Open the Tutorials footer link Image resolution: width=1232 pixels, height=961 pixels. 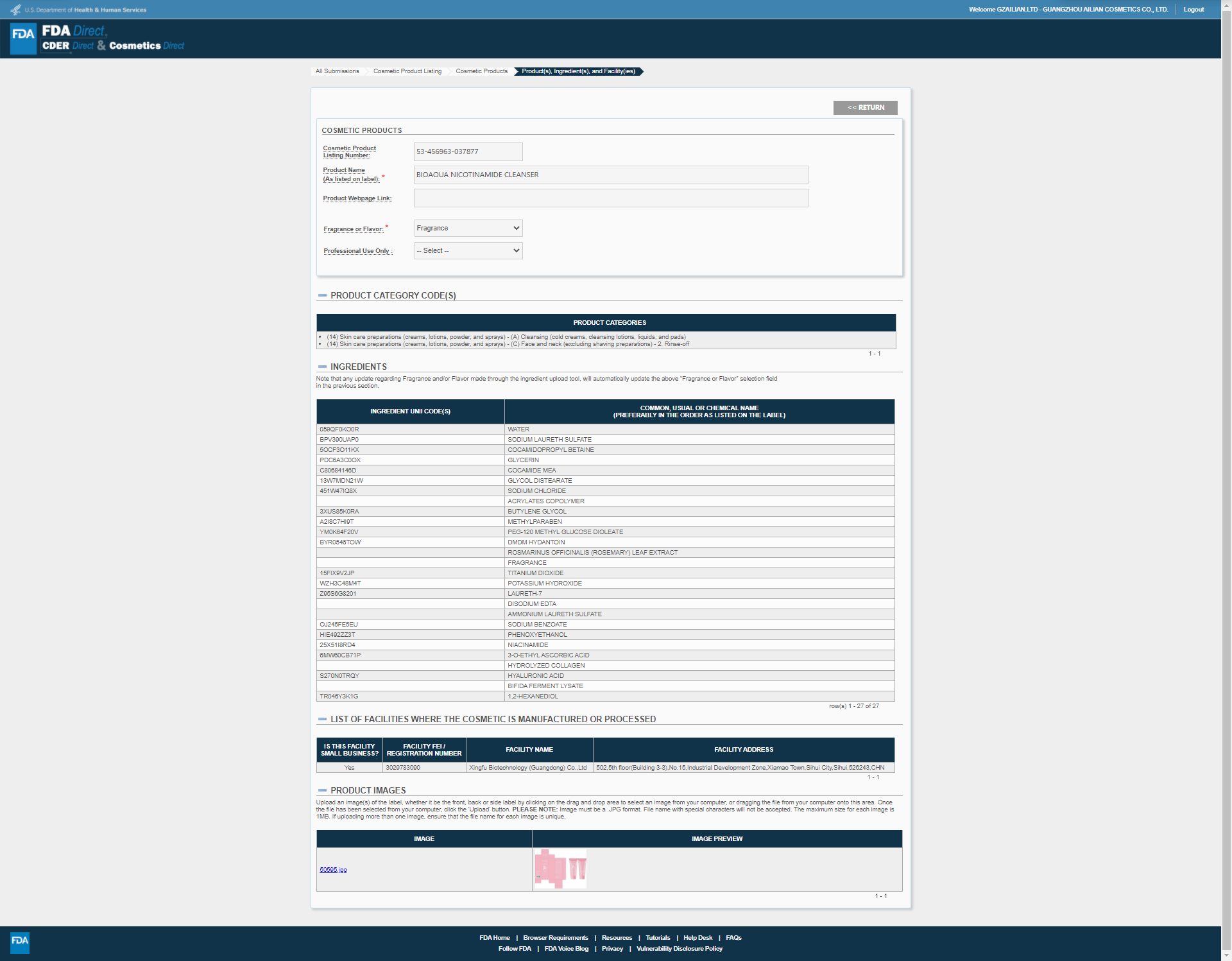(x=658, y=938)
